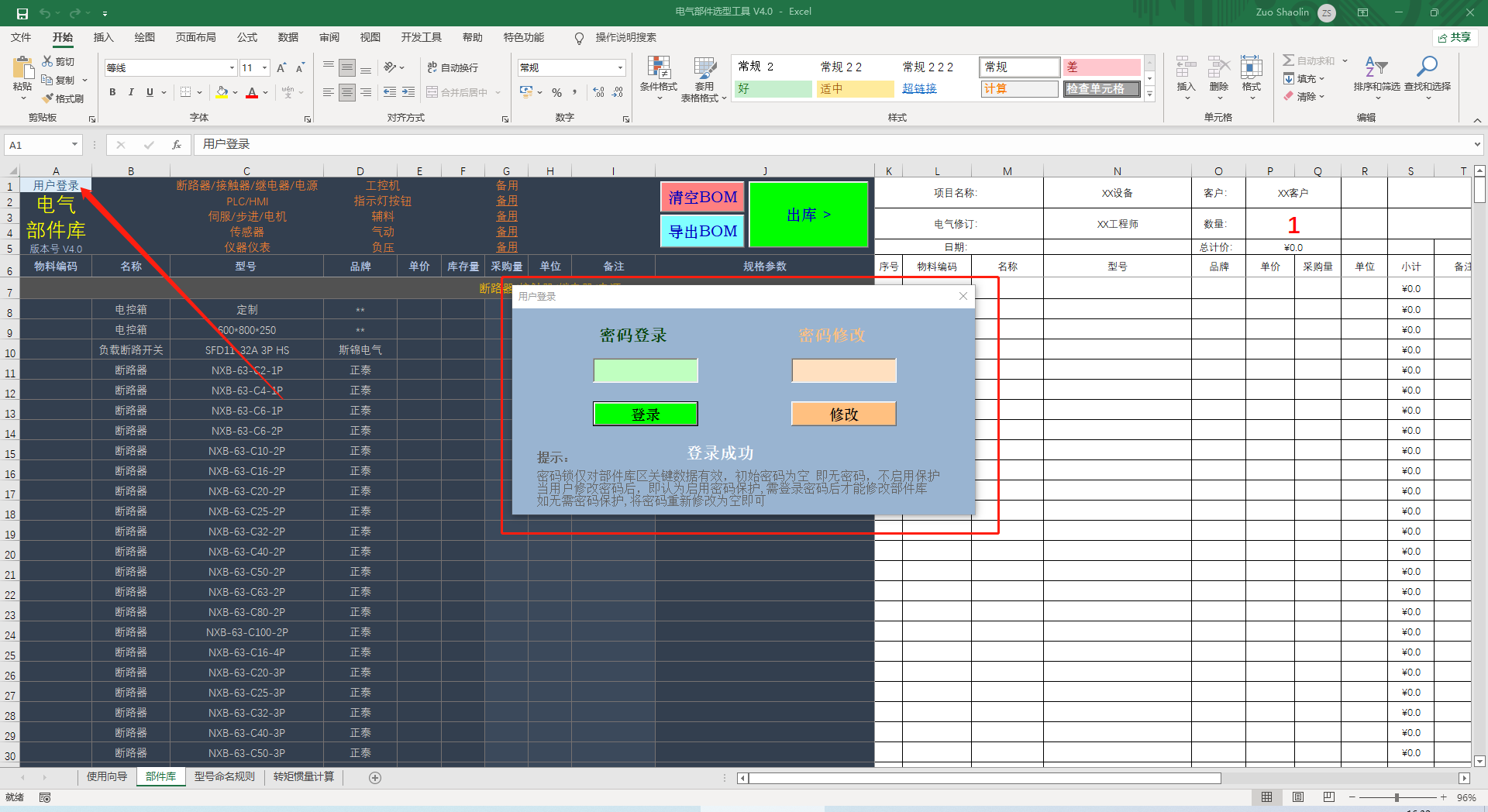Open the font name dropdown showing 等线
The width and height of the screenshot is (1488, 812).
click(x=232, y=68)
